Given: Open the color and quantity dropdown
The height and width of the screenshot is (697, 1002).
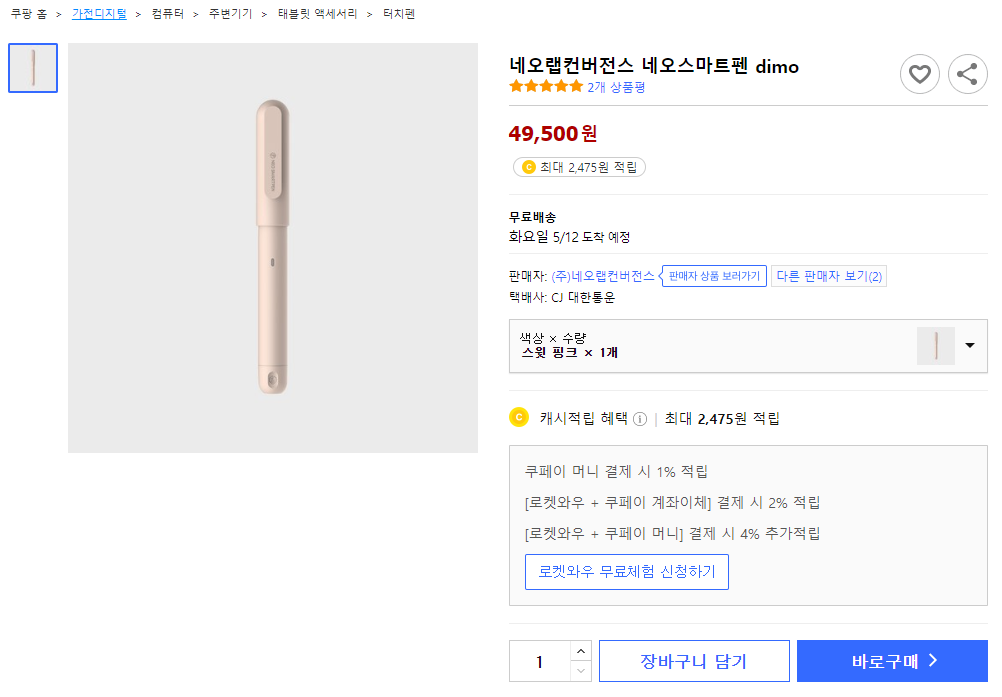Looking at the screenshot, I should pyautogui.click(x=969, y=346).
